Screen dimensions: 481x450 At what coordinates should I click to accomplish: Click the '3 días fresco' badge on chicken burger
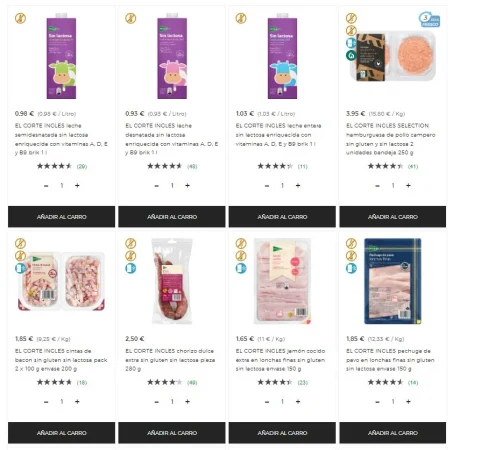point(429,20)
